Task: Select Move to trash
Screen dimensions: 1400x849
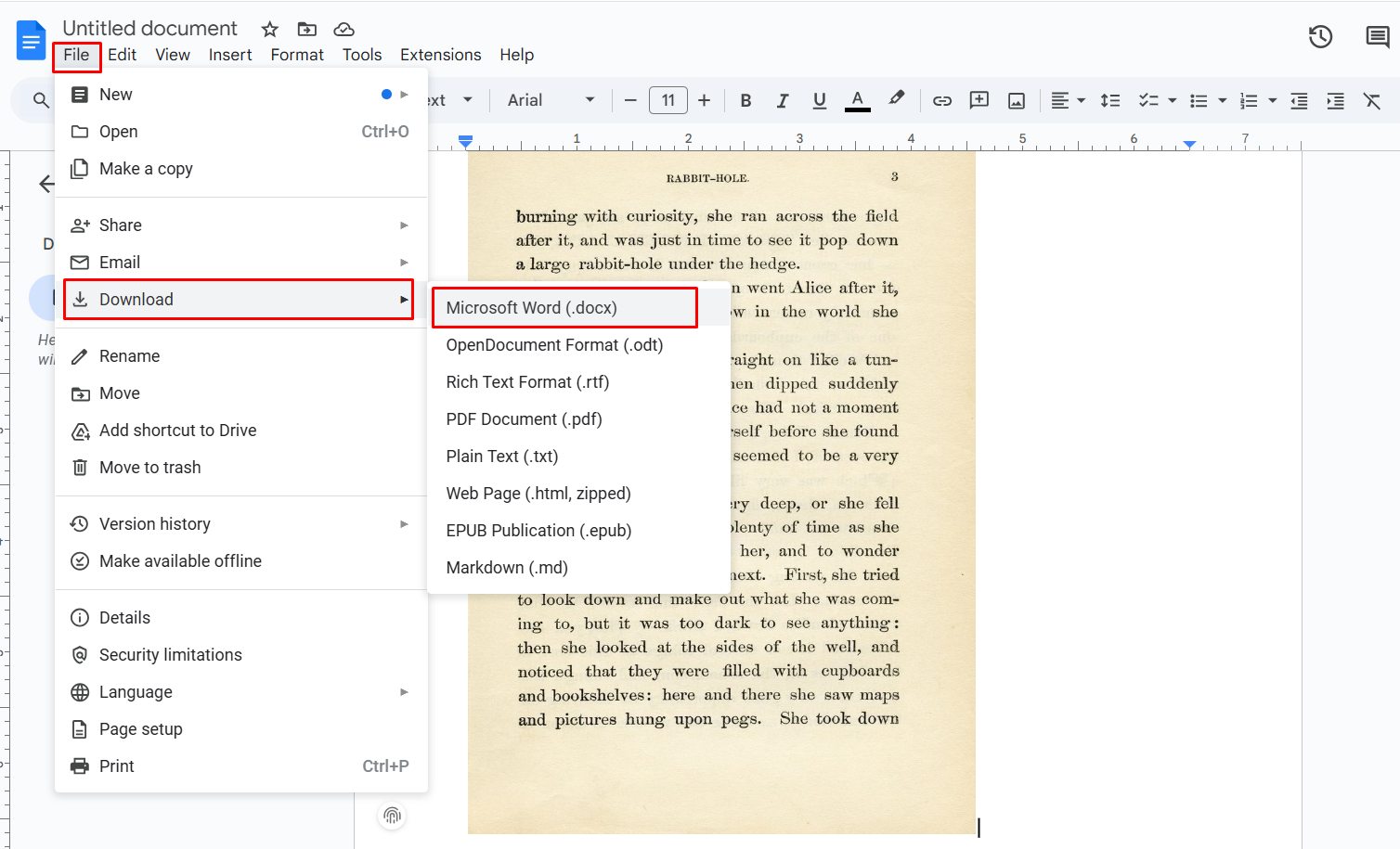Action: [x=241, y=468]
